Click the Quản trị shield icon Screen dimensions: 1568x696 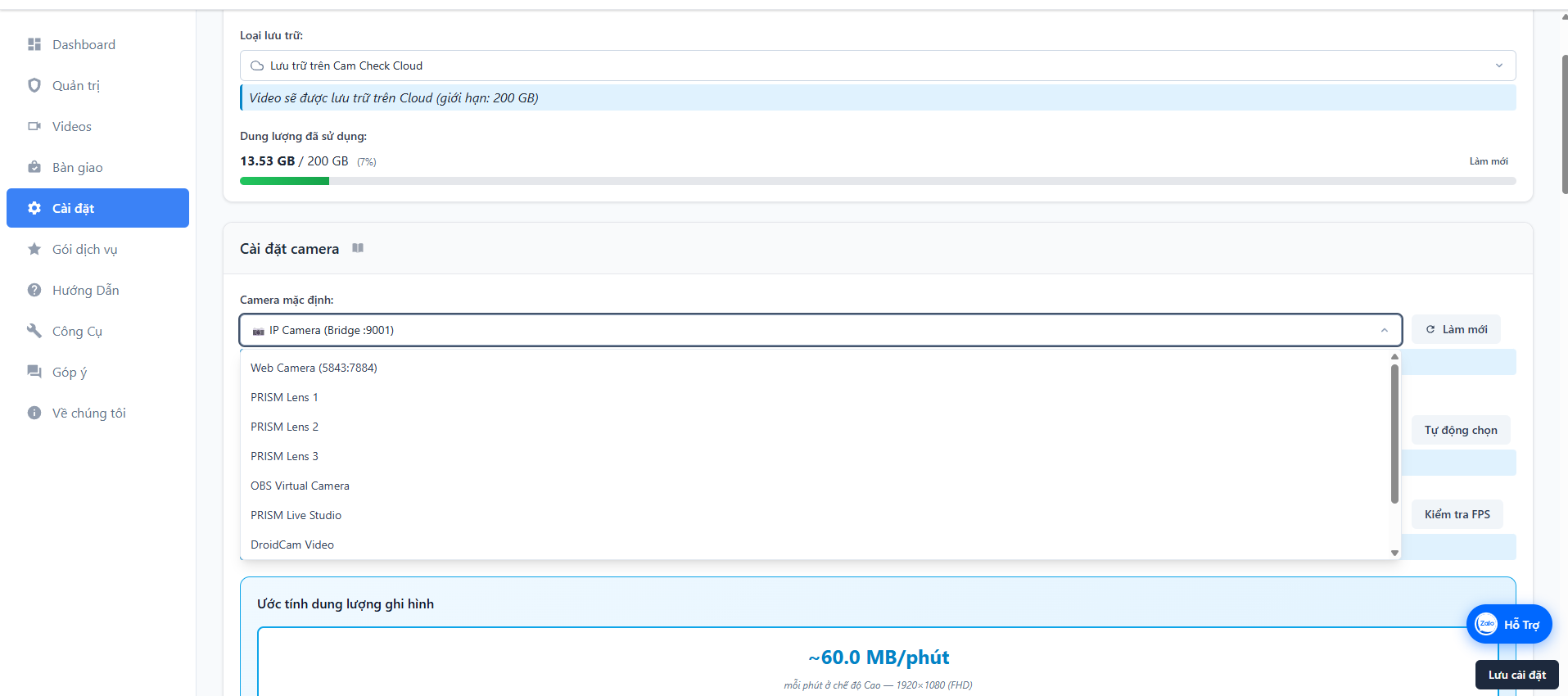point(34,85)
